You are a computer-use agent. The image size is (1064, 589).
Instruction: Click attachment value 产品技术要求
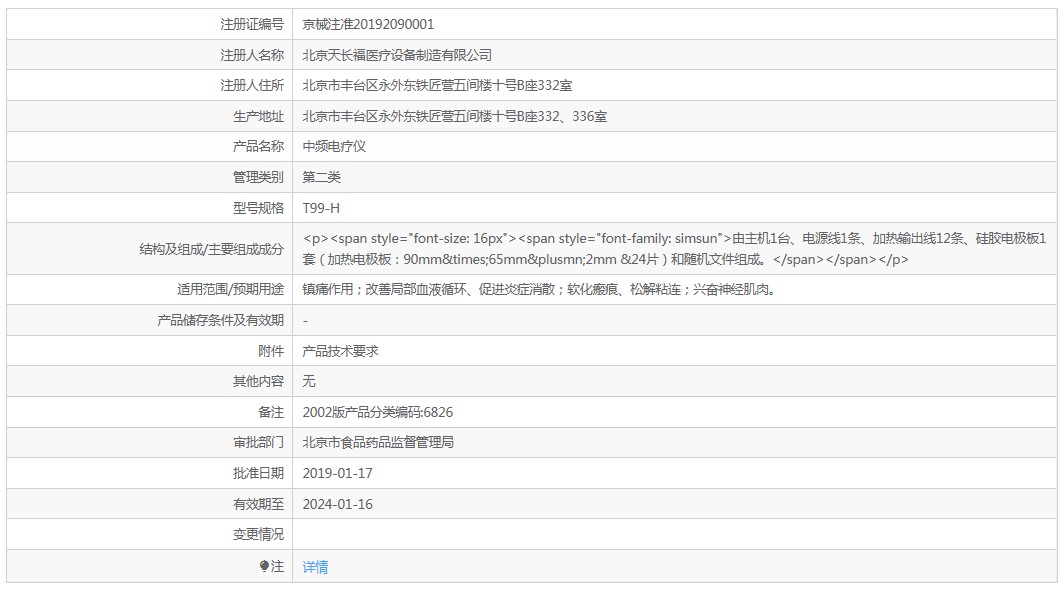click(x=340, y=351)
